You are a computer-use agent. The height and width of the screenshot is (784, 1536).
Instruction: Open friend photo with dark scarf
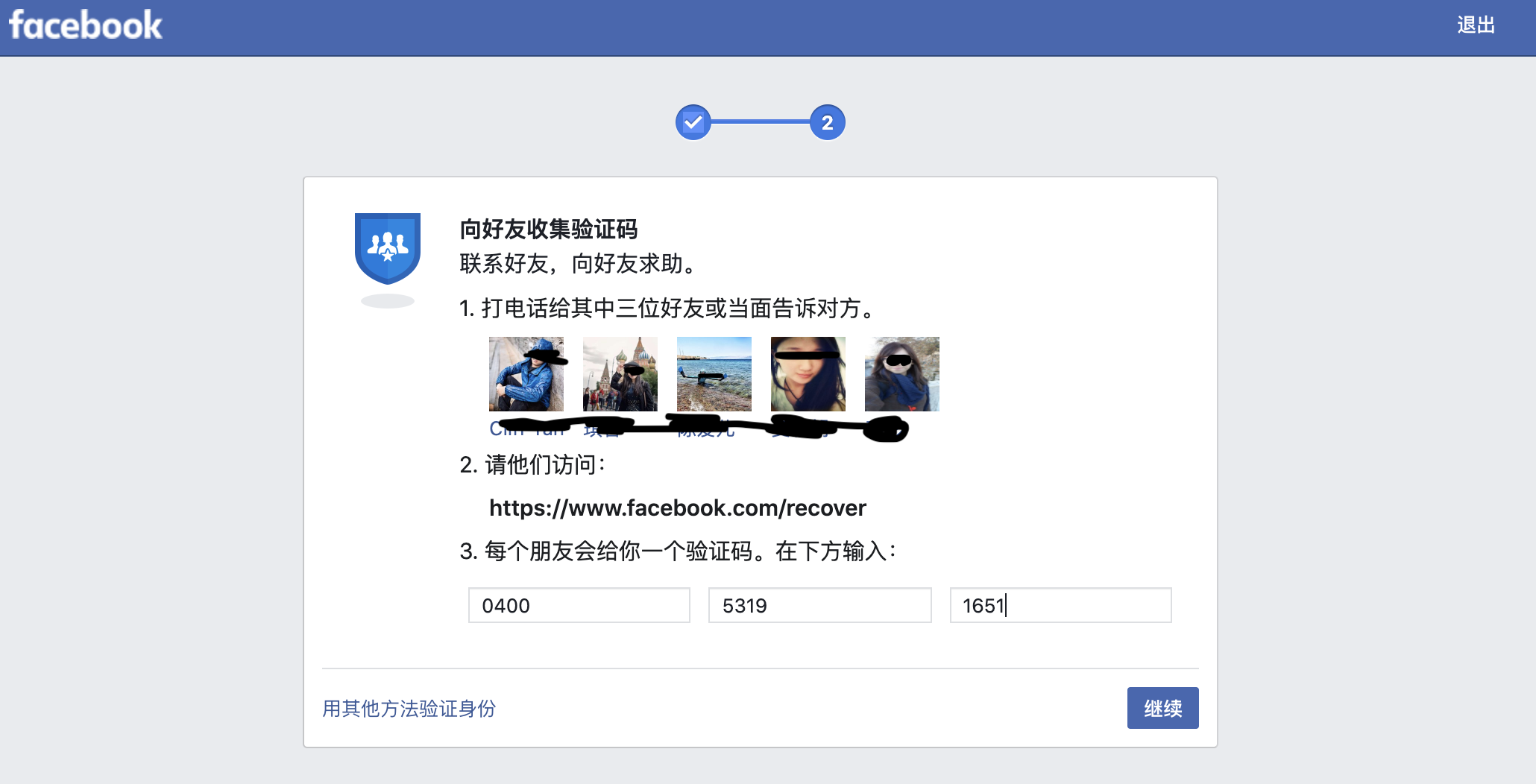[902, 374]
